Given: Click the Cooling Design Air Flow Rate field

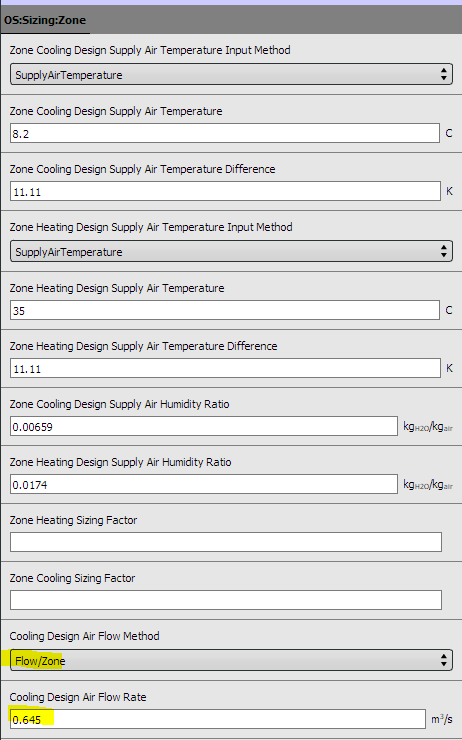Looking at the screenshot, I should (218, 719).
